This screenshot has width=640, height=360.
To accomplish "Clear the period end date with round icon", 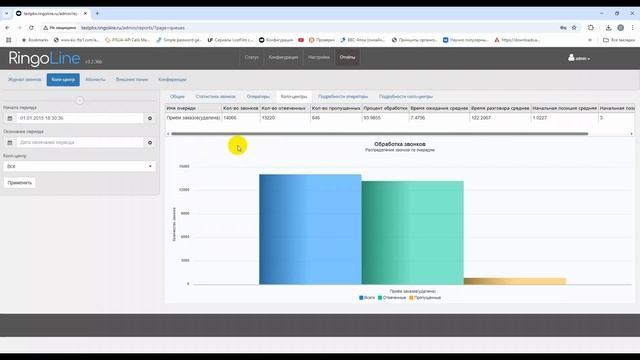I will point(150,142).
